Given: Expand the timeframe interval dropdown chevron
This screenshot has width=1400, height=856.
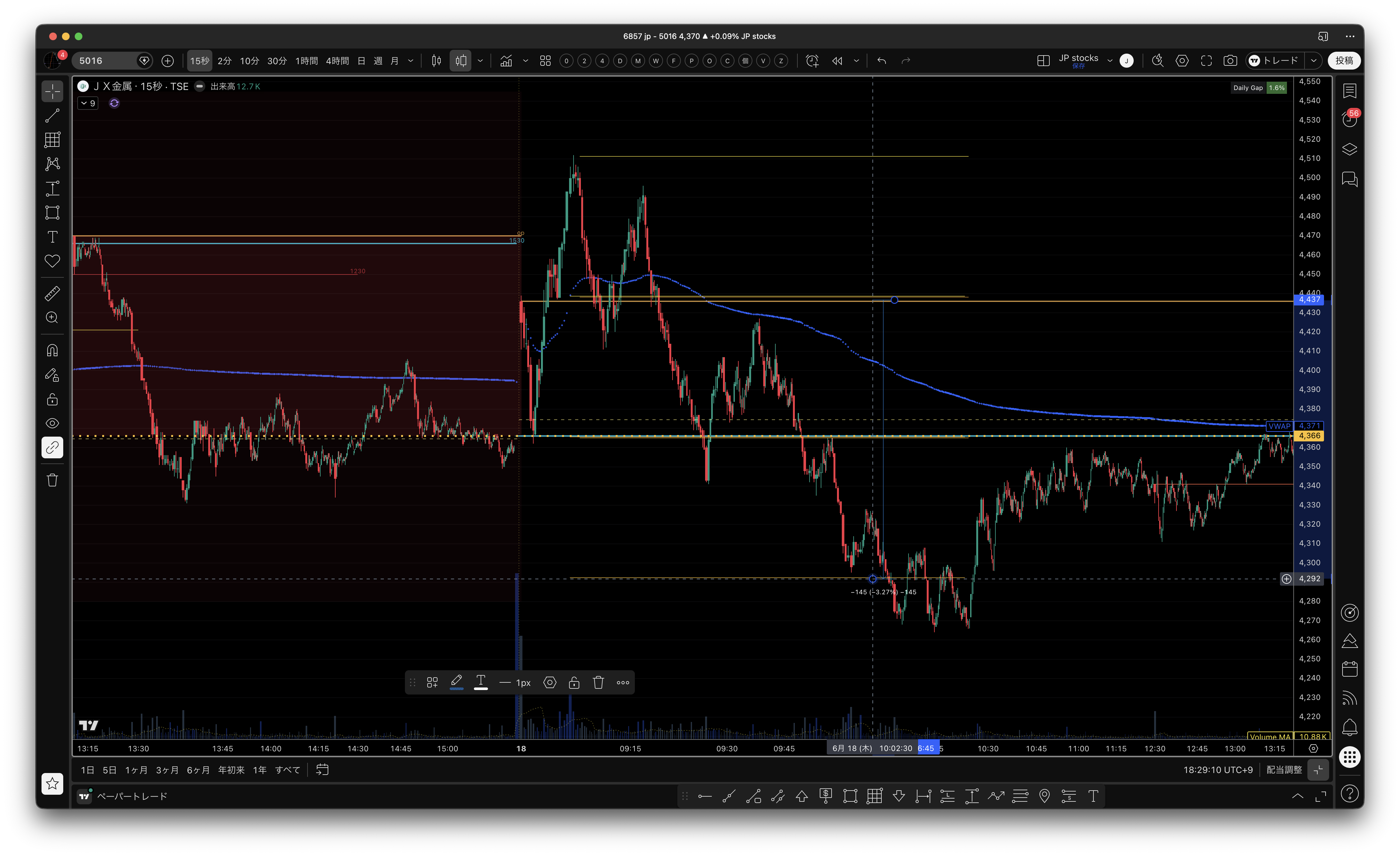Looking at the screenshot, I should coord(411,61).
